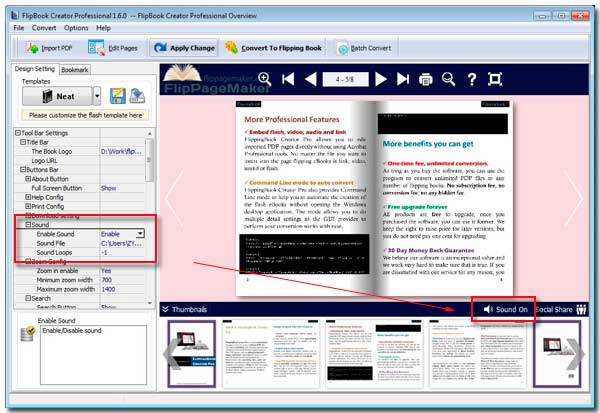Click the Sound Loops value -1

pyautogui.click(x=104, y=253)
